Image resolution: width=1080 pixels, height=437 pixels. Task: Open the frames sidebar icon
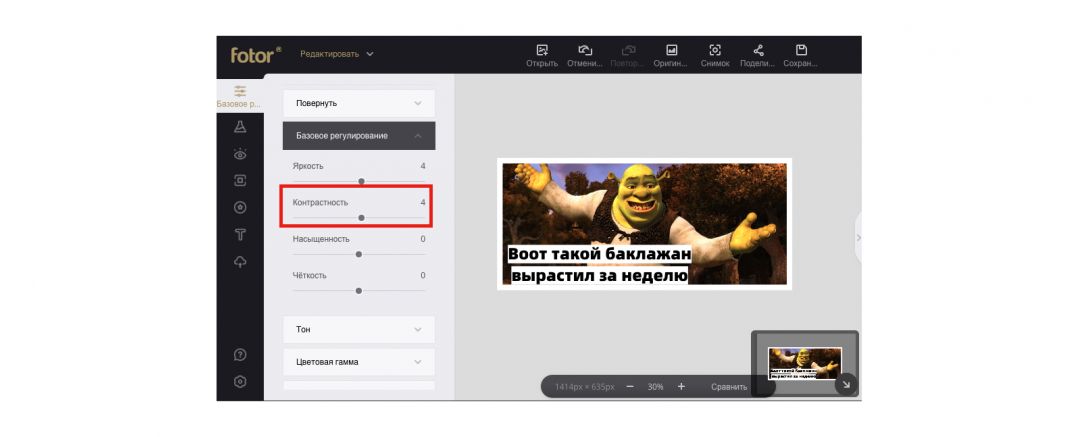[x=240, y=181]
